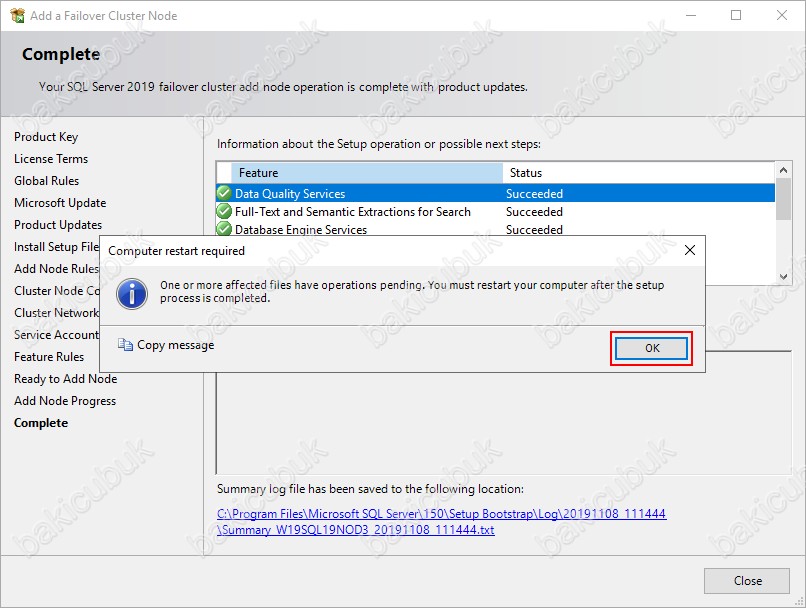
Task: Click the Feature column header
Action: 367,173
